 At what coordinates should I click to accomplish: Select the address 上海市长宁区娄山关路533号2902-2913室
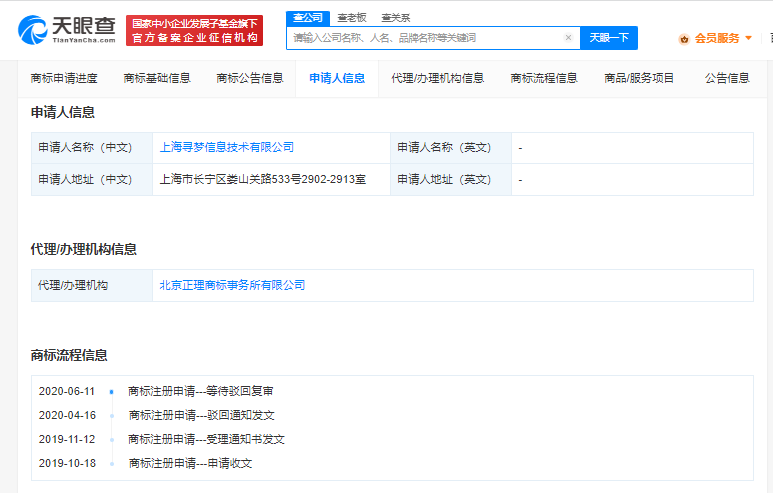click(x=263, y=179)
